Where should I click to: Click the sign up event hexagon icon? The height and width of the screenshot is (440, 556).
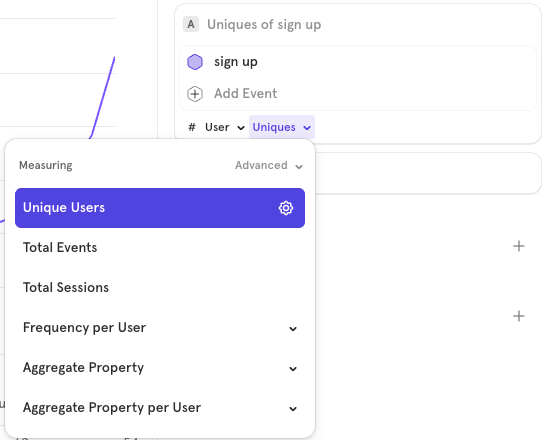(195, 62)
